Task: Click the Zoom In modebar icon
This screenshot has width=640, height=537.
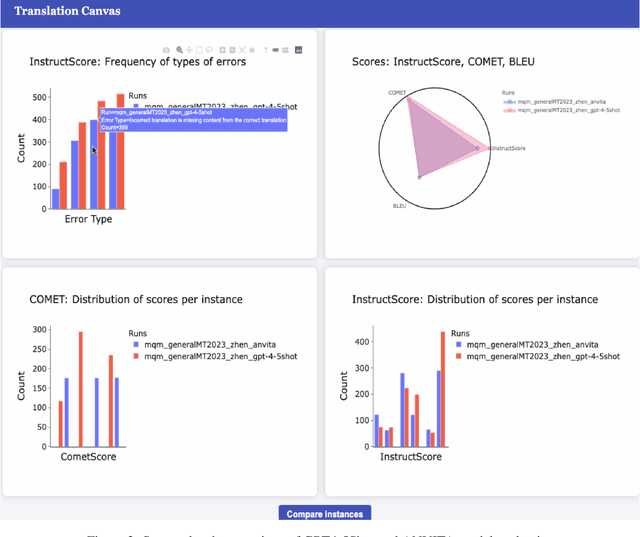Action: [x=222, y=49]
